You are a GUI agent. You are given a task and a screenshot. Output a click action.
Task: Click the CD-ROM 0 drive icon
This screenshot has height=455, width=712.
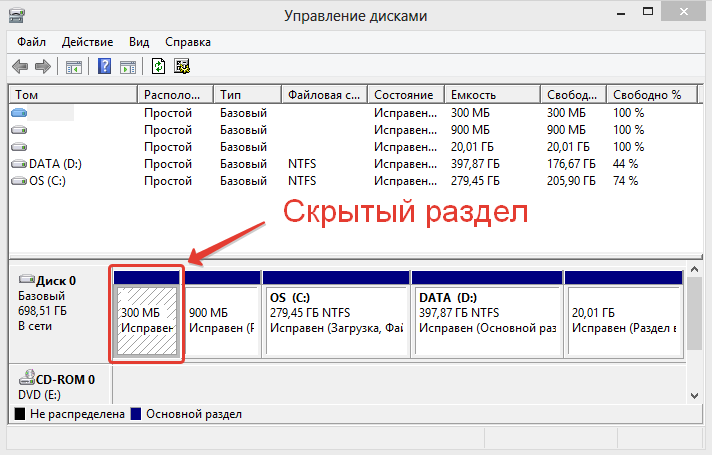27,377
